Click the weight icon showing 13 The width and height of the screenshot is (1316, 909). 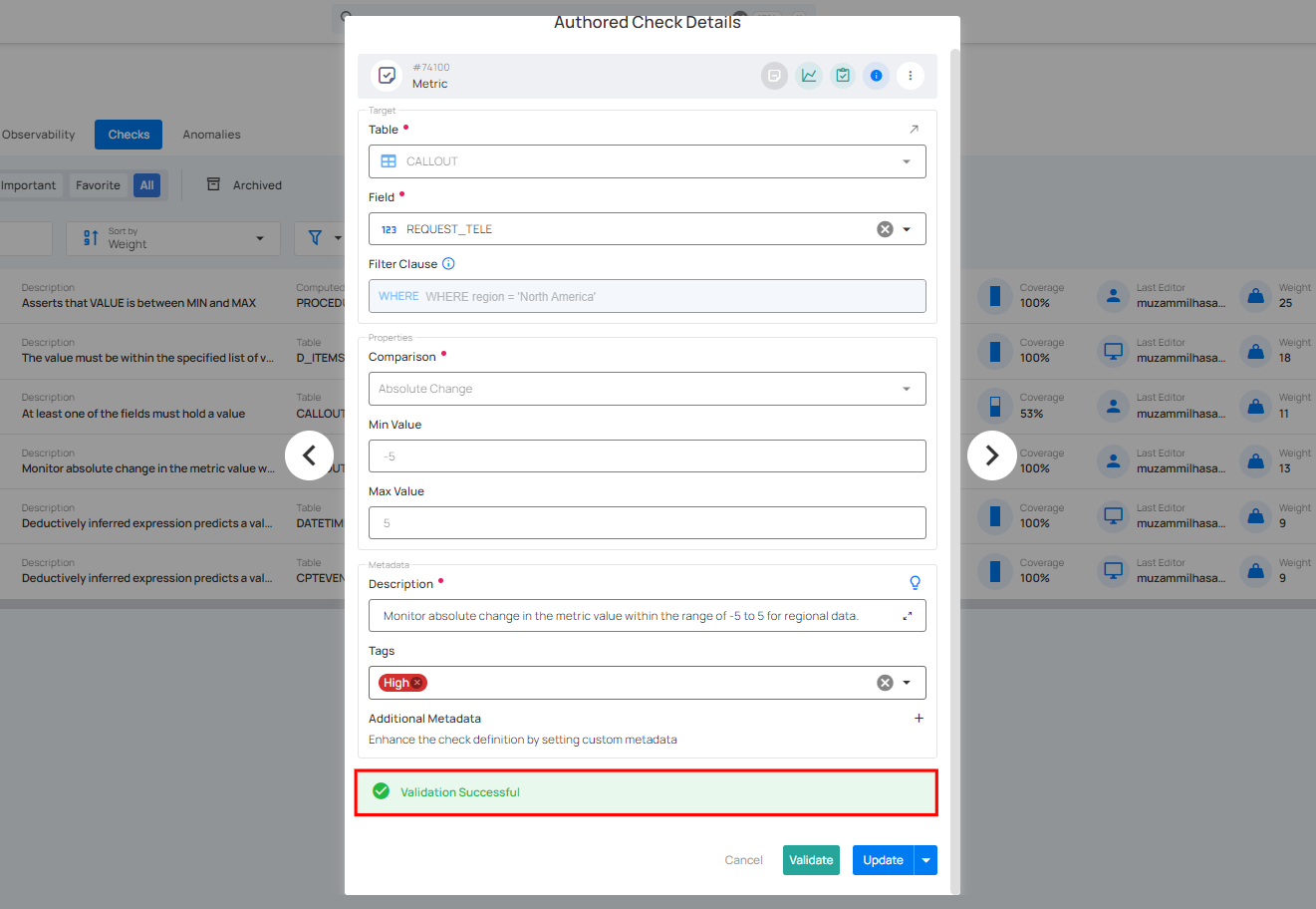[1256, 461]
